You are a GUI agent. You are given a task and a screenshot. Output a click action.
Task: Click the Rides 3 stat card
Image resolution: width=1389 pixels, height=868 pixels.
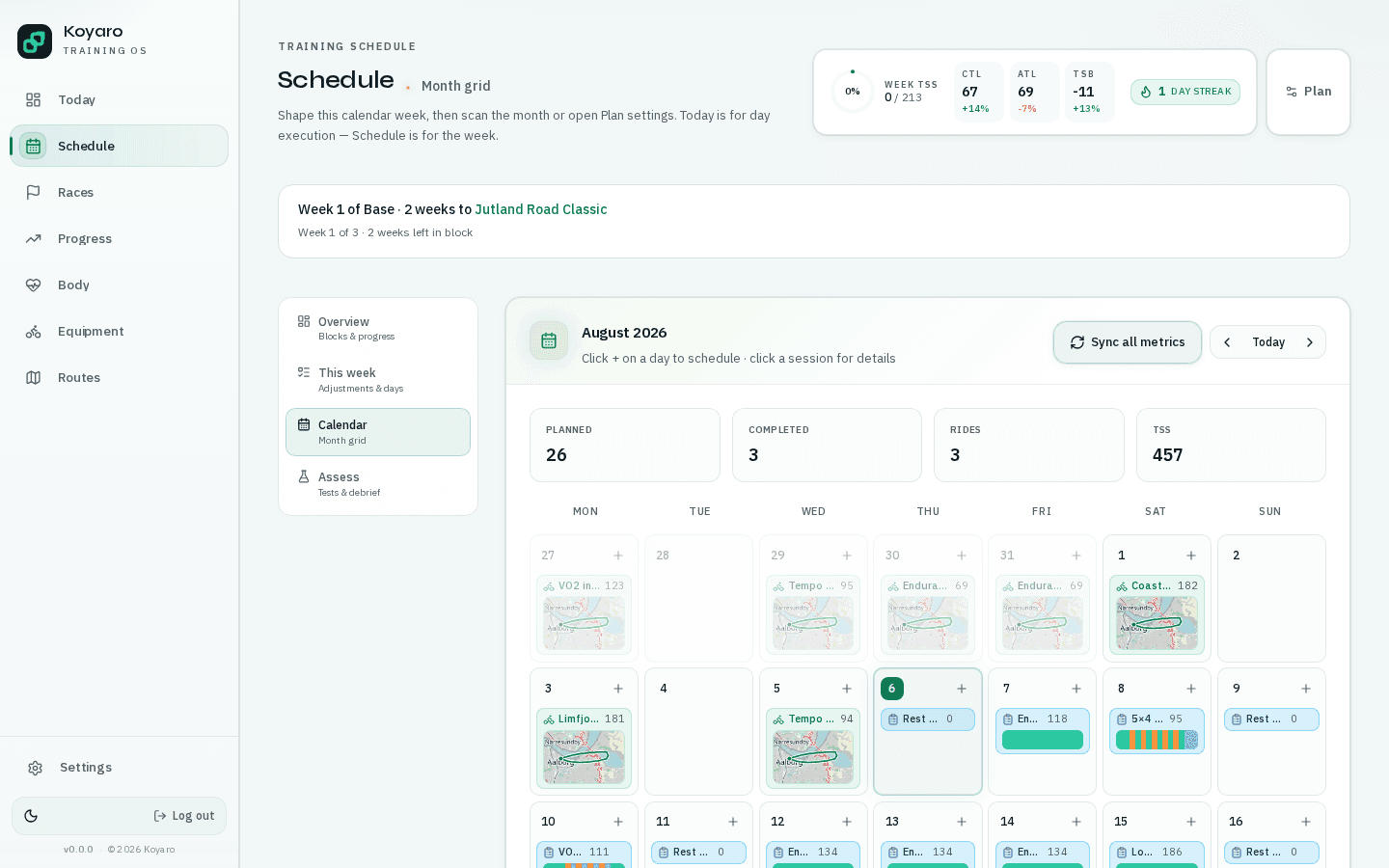(1029, 445)
